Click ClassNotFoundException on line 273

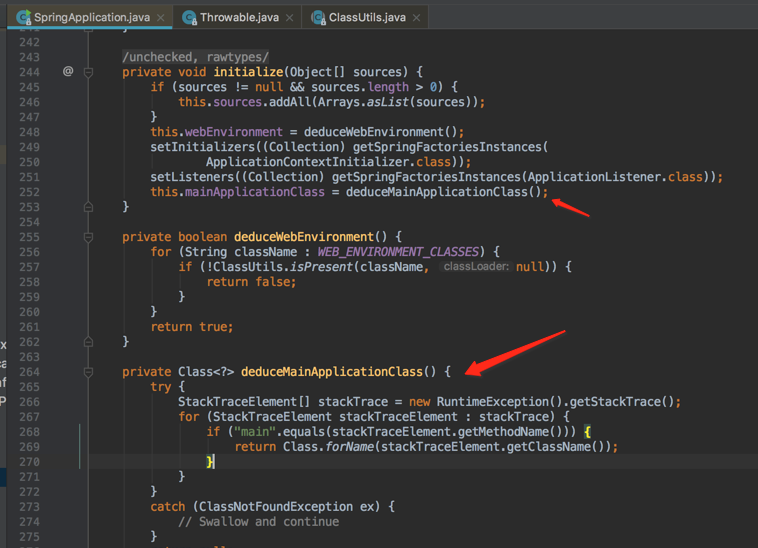coord(276,506)
